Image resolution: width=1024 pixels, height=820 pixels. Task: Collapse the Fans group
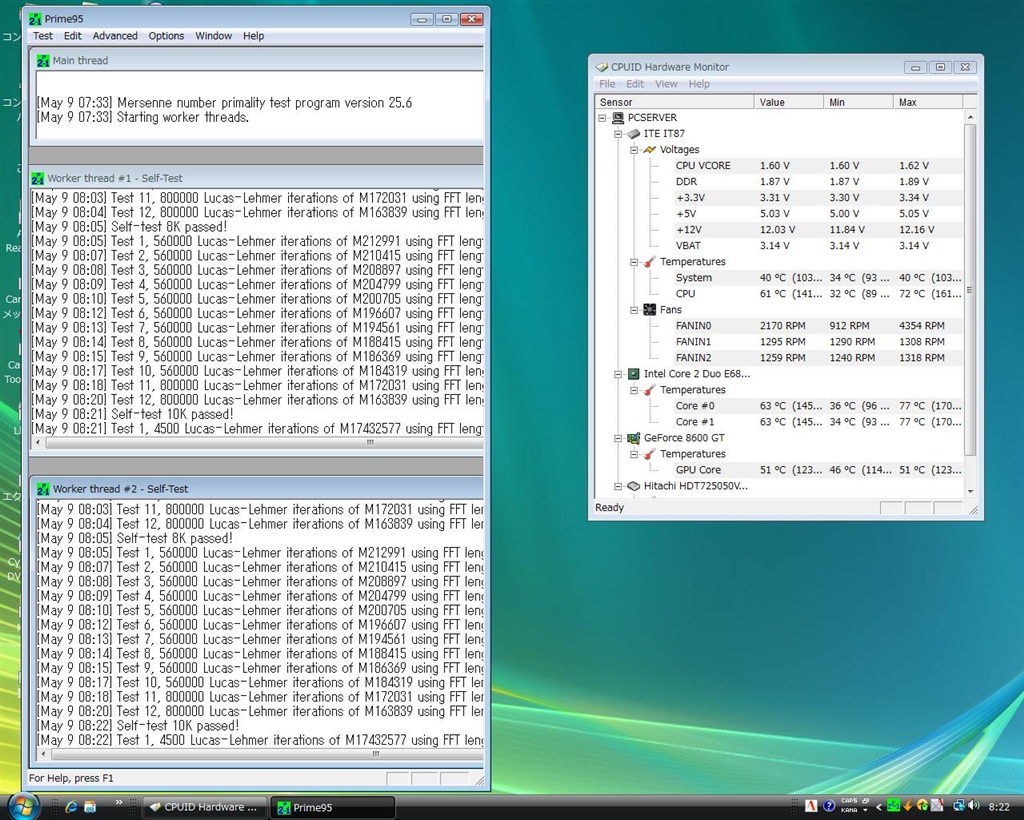pos(633,310)
